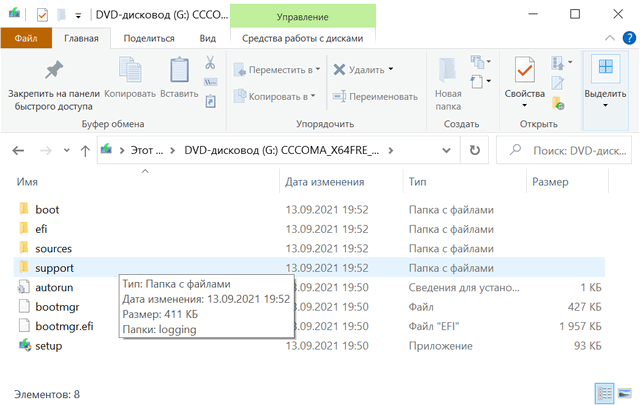Viewport: 640px width, 405px height.
Task: Click the Refresh button beside the address bar
Action: [474, 151]
